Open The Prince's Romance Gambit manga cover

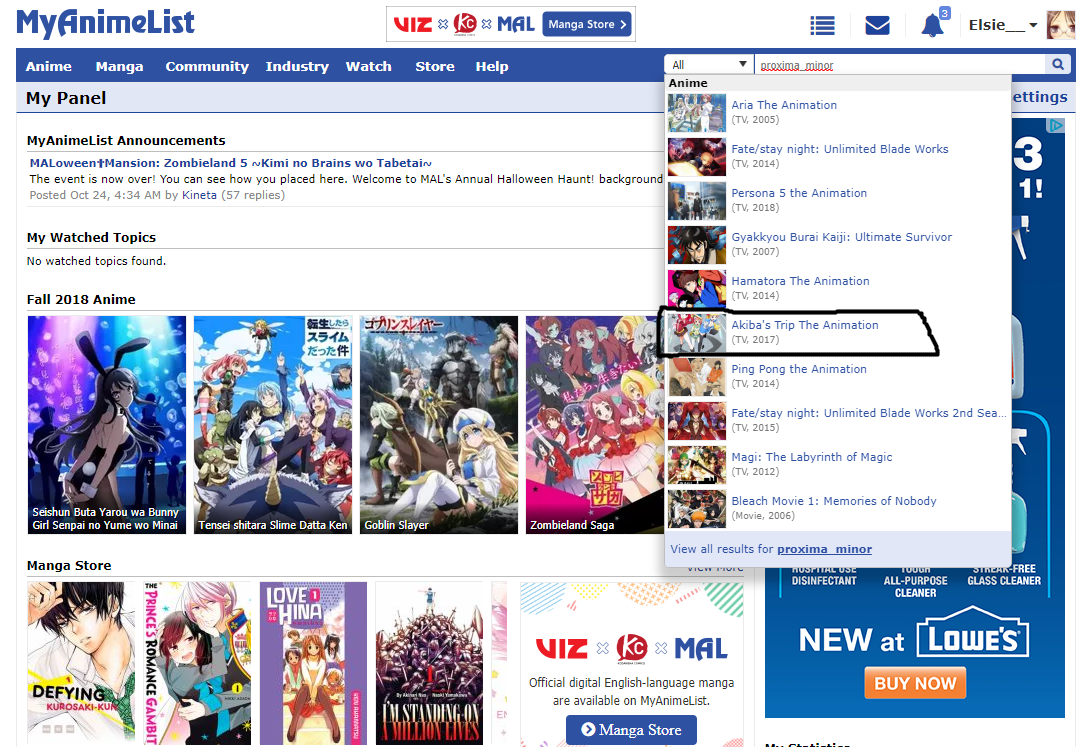pyautogui.click(x=197, y=663)
